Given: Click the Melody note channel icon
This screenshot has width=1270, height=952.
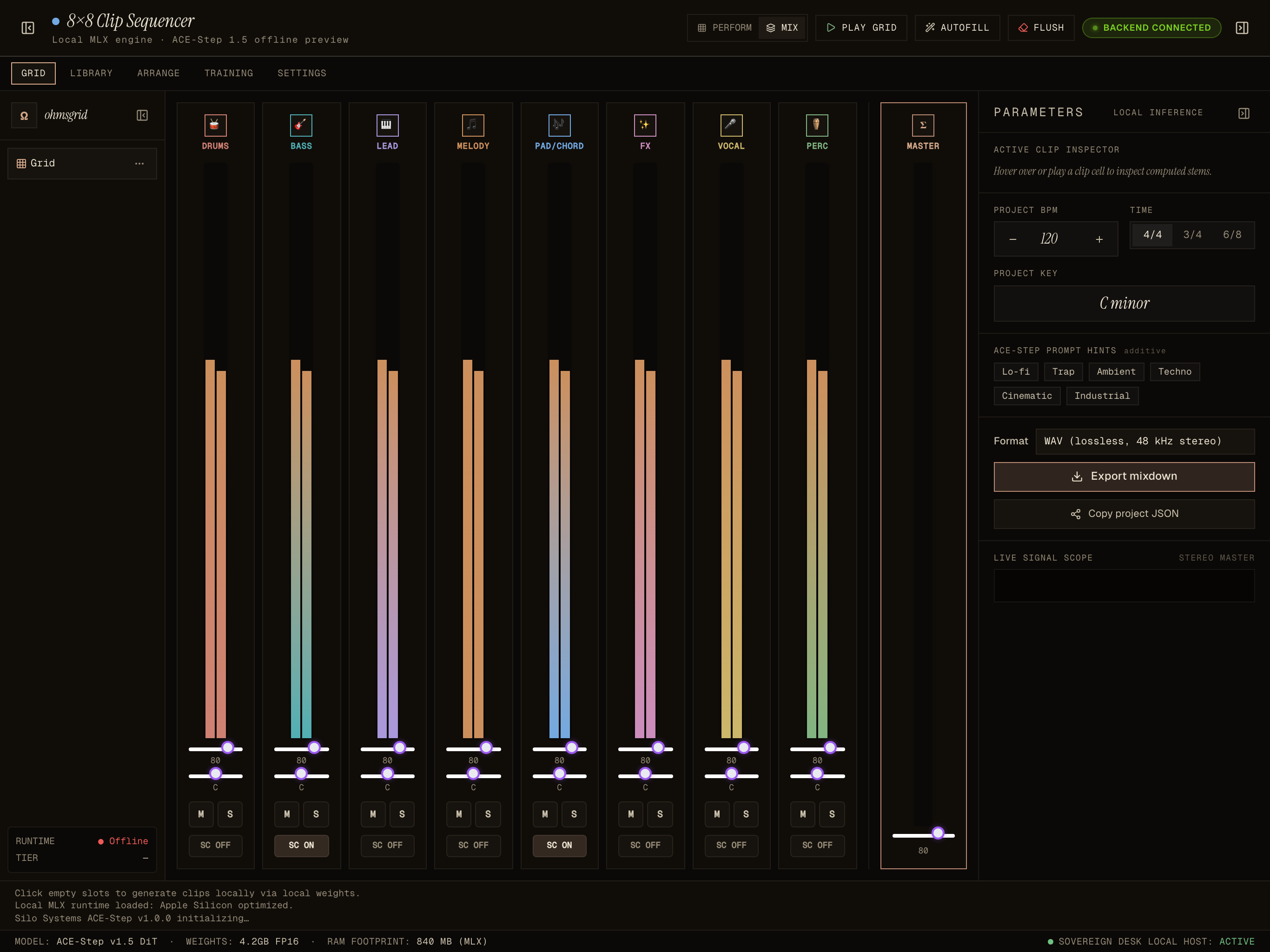Looking at the screenshot, I should [x=473, y=125].
